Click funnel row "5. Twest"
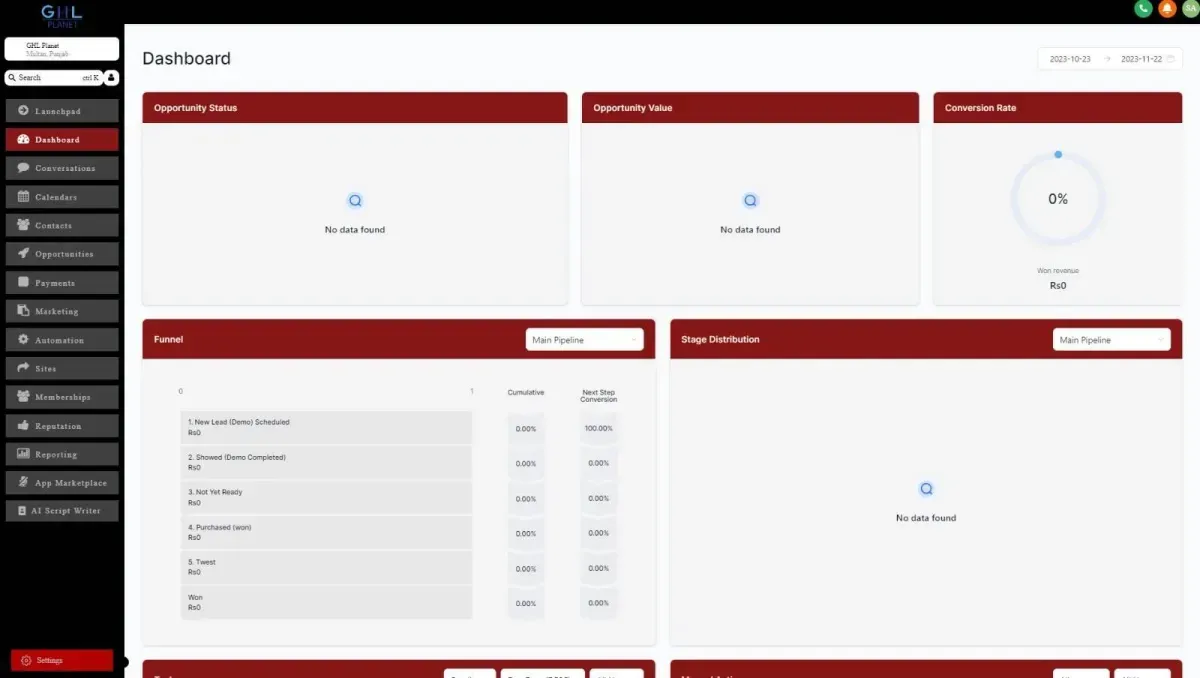 coord(326,568)
